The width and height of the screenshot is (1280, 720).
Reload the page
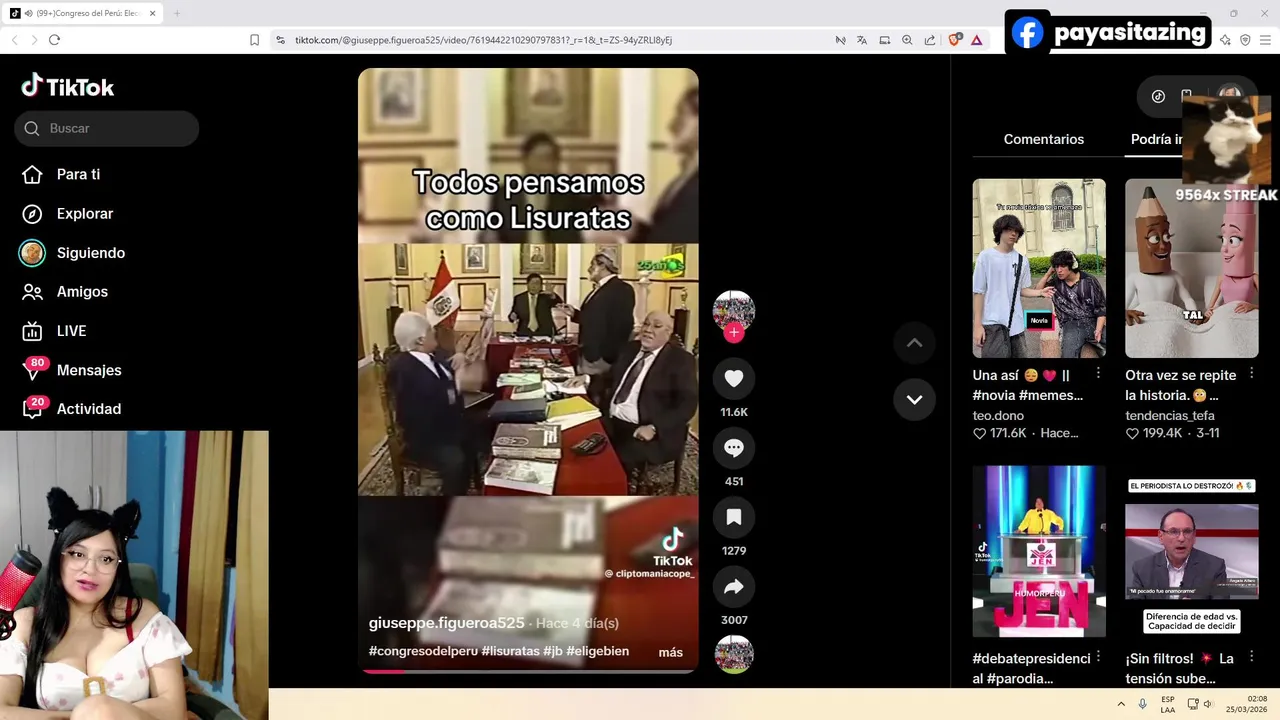[x=54, y=40]
